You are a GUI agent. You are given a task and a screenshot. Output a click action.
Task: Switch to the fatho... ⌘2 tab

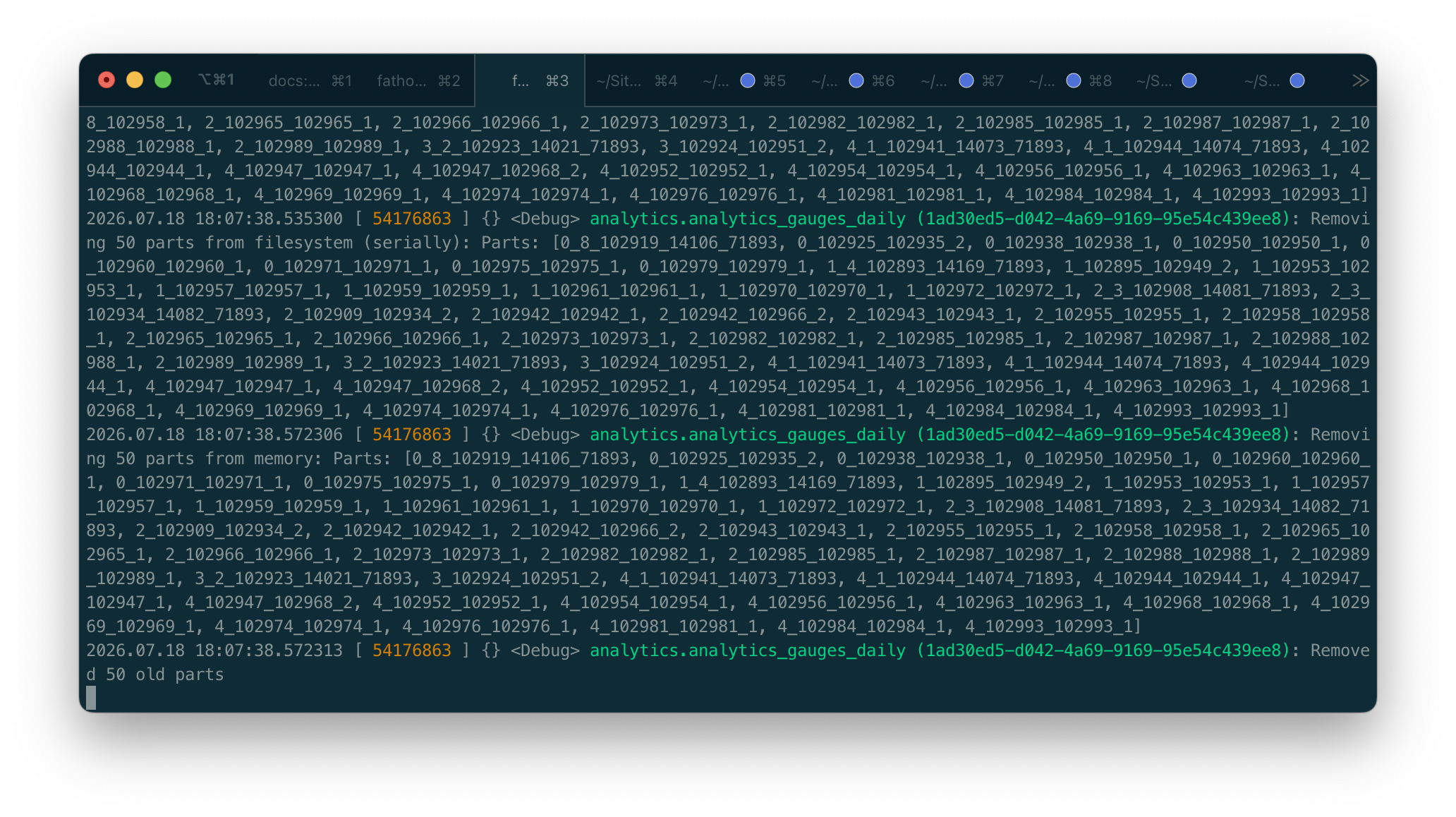pos(418,80)
